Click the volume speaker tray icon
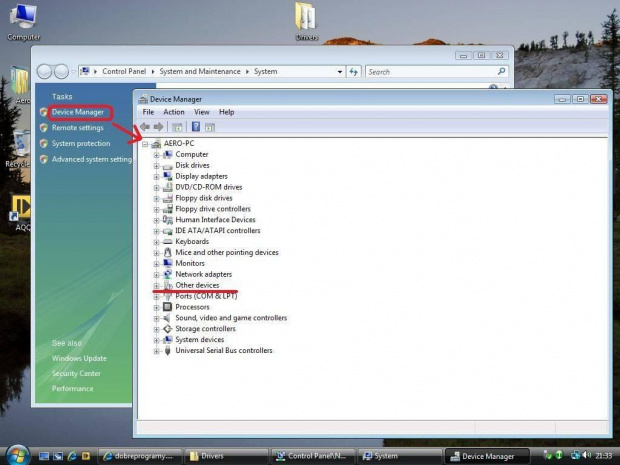The width and height of the screenshot is (620, 465). coord(586,456)
